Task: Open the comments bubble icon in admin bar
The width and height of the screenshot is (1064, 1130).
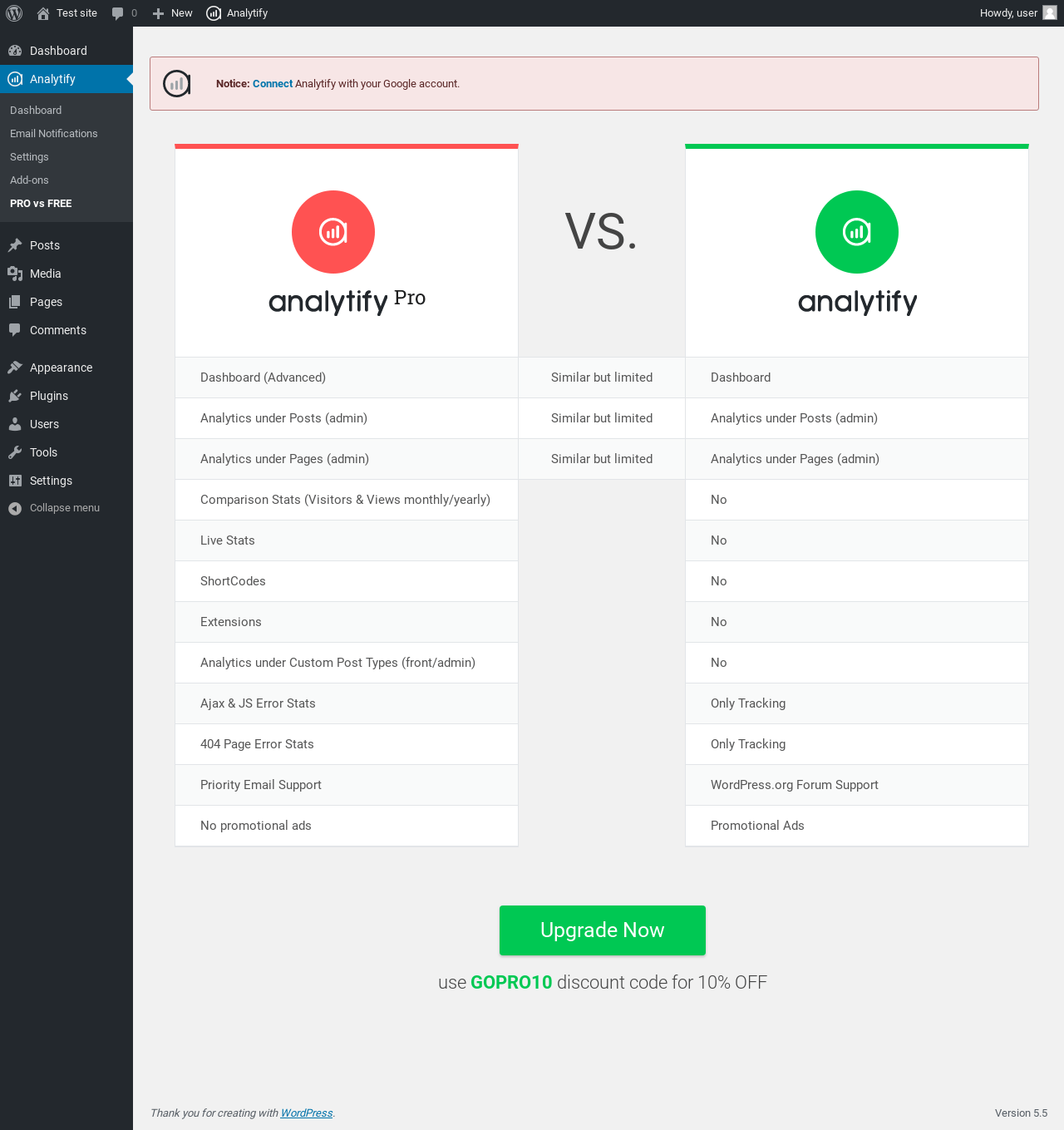Action: [x=117, y=13]
